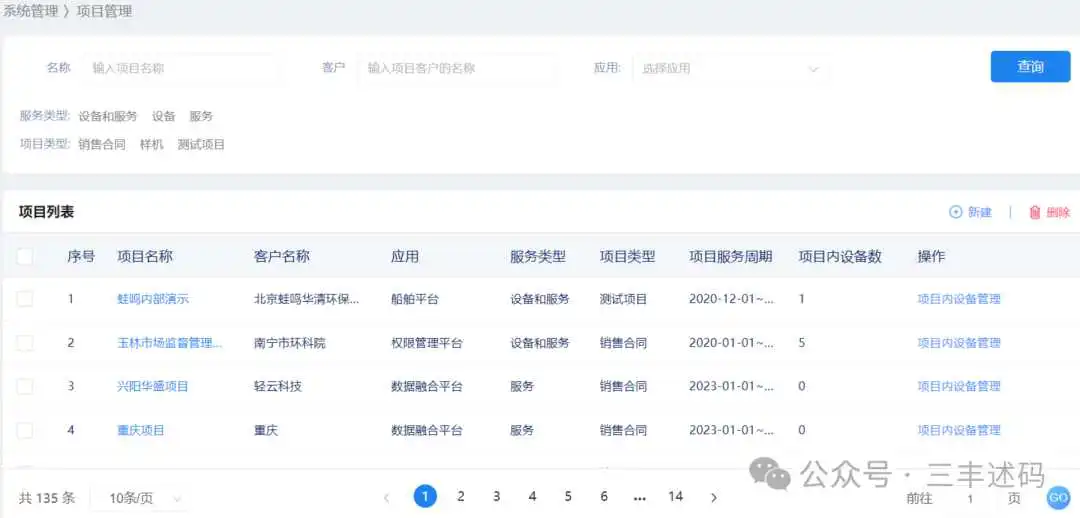Open the 10条/页 page size dropdown

[x=139, y=498]
